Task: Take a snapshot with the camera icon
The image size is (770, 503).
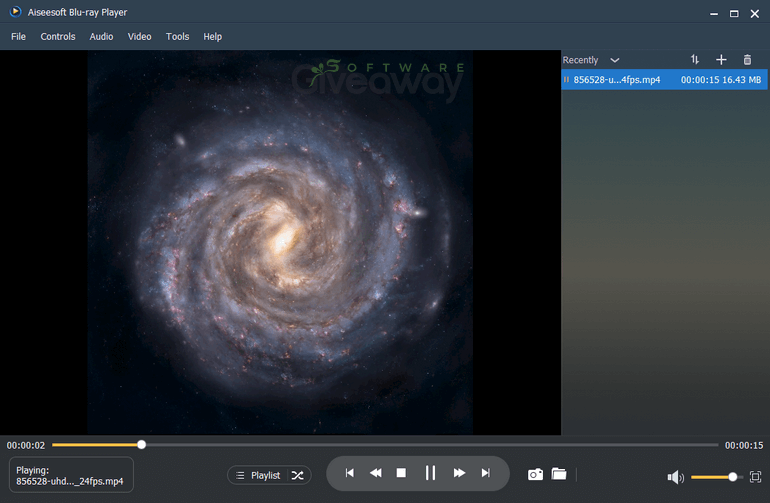Action: coord(535,475)
